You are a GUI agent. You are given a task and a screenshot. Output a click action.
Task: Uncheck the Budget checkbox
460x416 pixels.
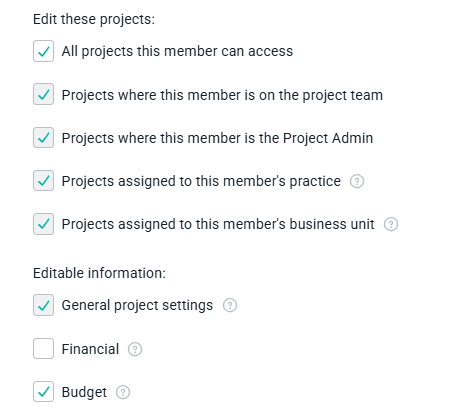(x=43, y=392)
